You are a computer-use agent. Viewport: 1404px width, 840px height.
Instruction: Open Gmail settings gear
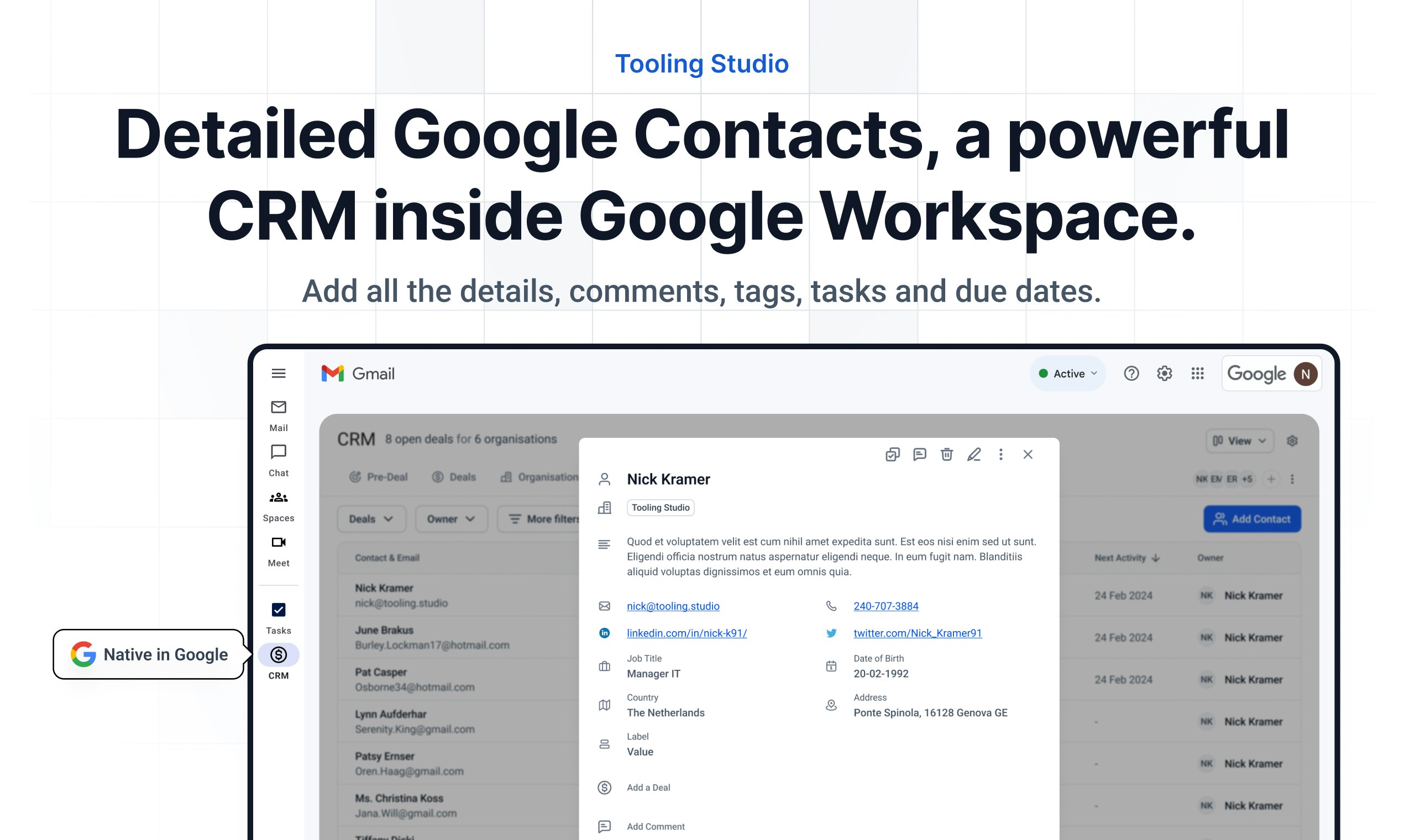[x=1164, y=374]
